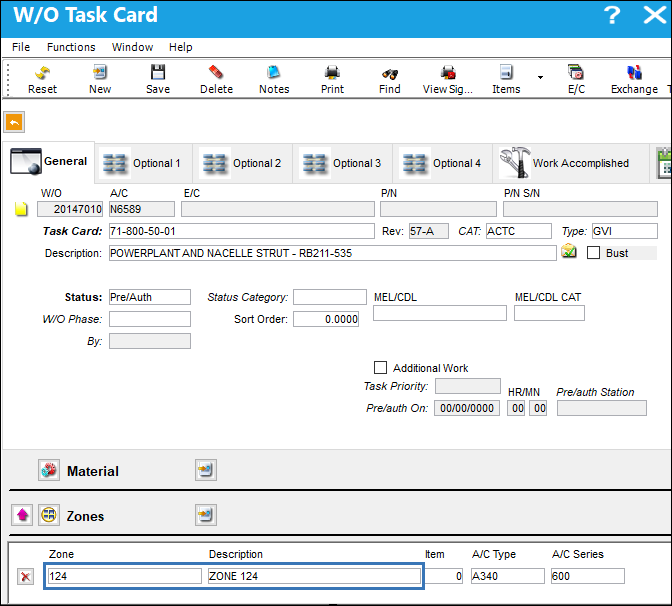Open the File menu
This screenshot has height=606, width=672.
click(21, 47)
